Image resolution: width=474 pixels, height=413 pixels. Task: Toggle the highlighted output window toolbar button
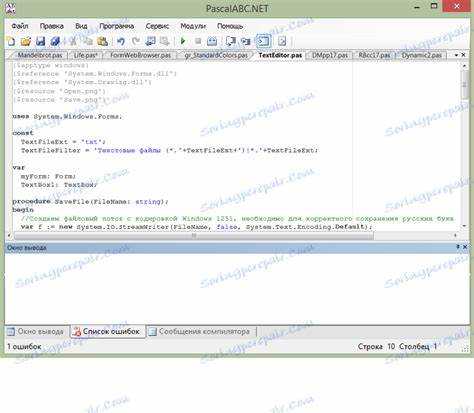click(x=263, y=41)
